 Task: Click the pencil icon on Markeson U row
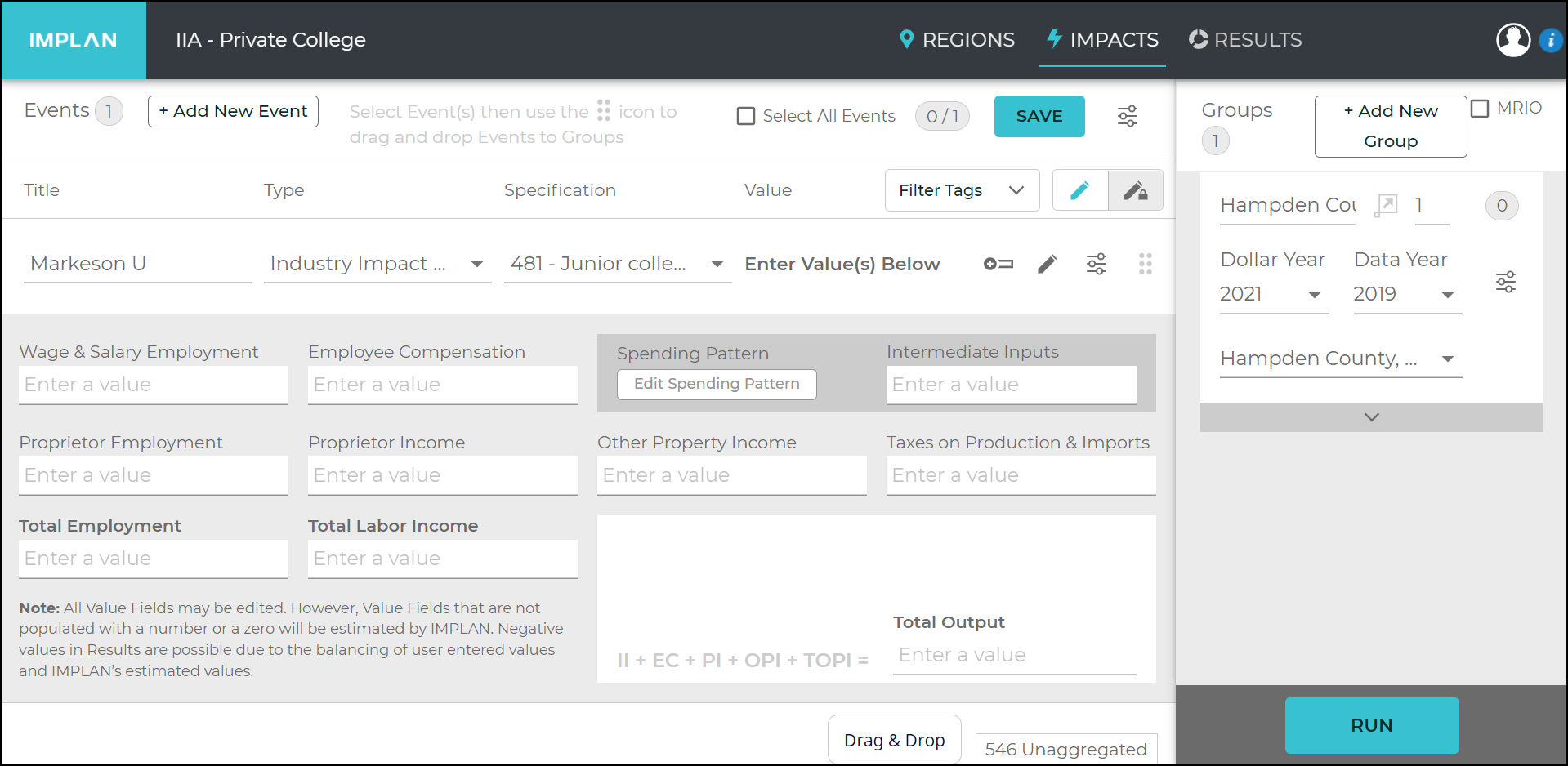pyautogui.click(x=1047, y=264)
